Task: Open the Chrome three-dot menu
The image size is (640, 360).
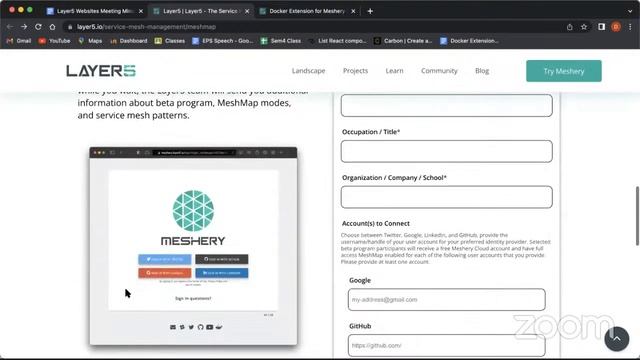Action: tap(630, 27)
